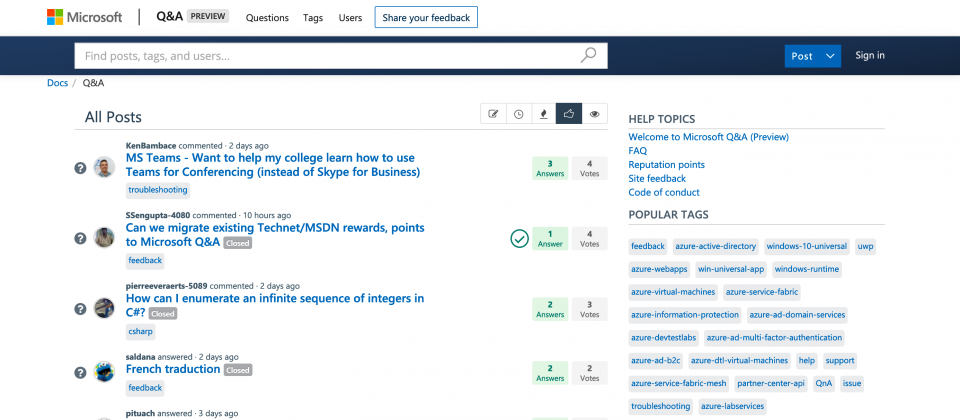The width and height of the screenshot is (960, 420).
Task: Open saldana user name
Action: pyautogui.click(x=140, y=357)
